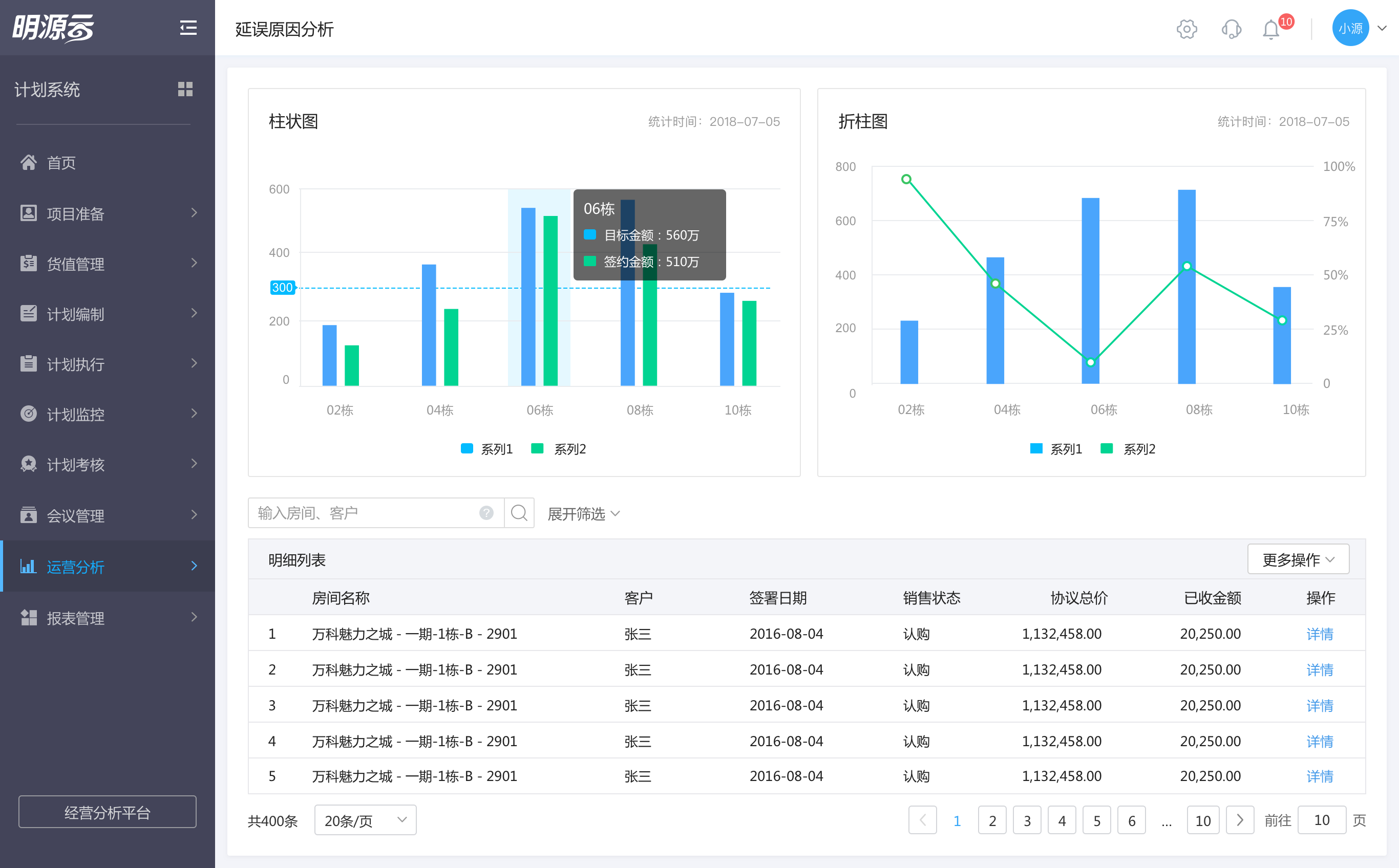Click the 计划监控 gauge icon
The height and width of the screenshot is (868, 1399).
pos(28,414)
